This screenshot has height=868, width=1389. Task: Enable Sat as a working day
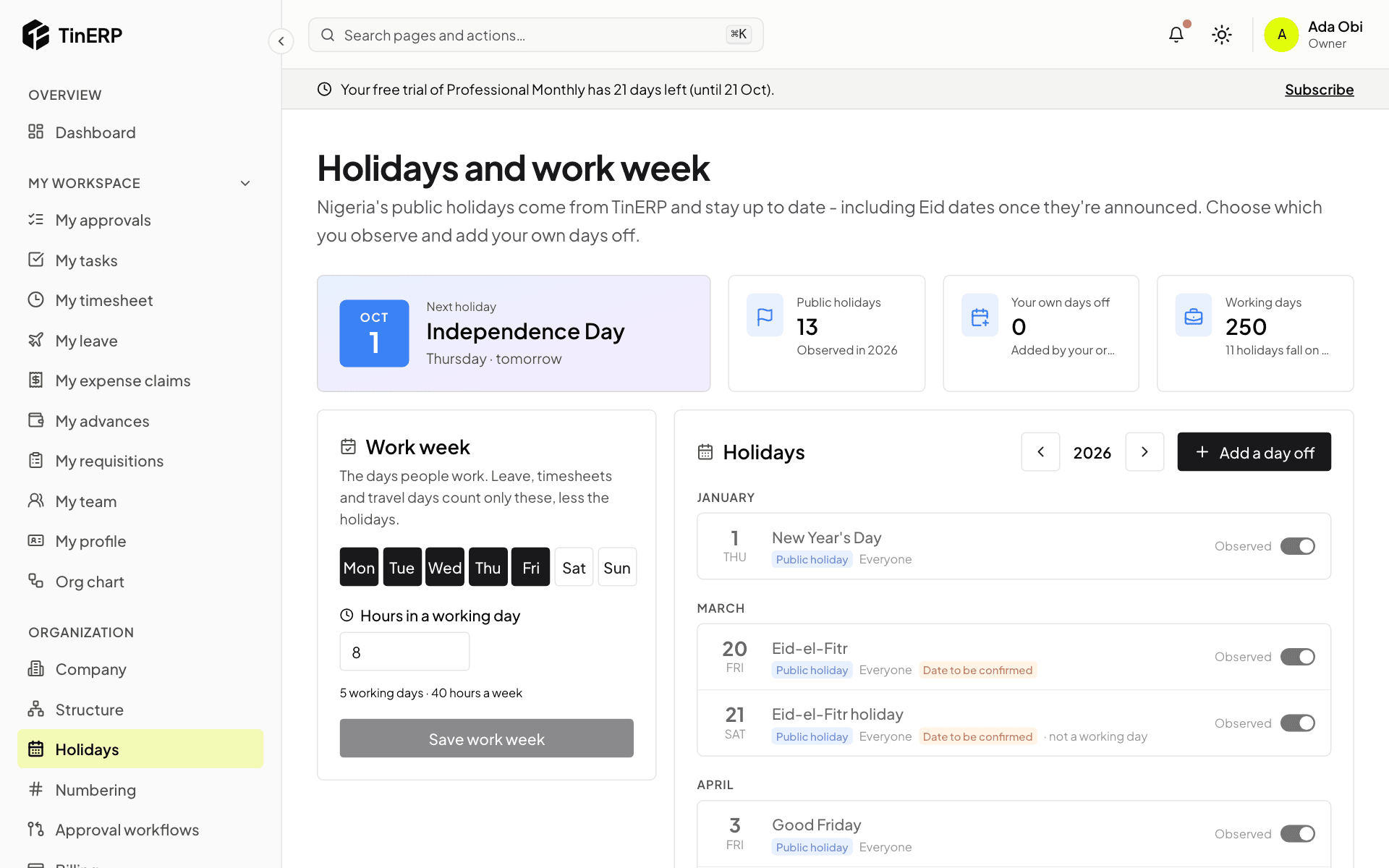(574, 567)
